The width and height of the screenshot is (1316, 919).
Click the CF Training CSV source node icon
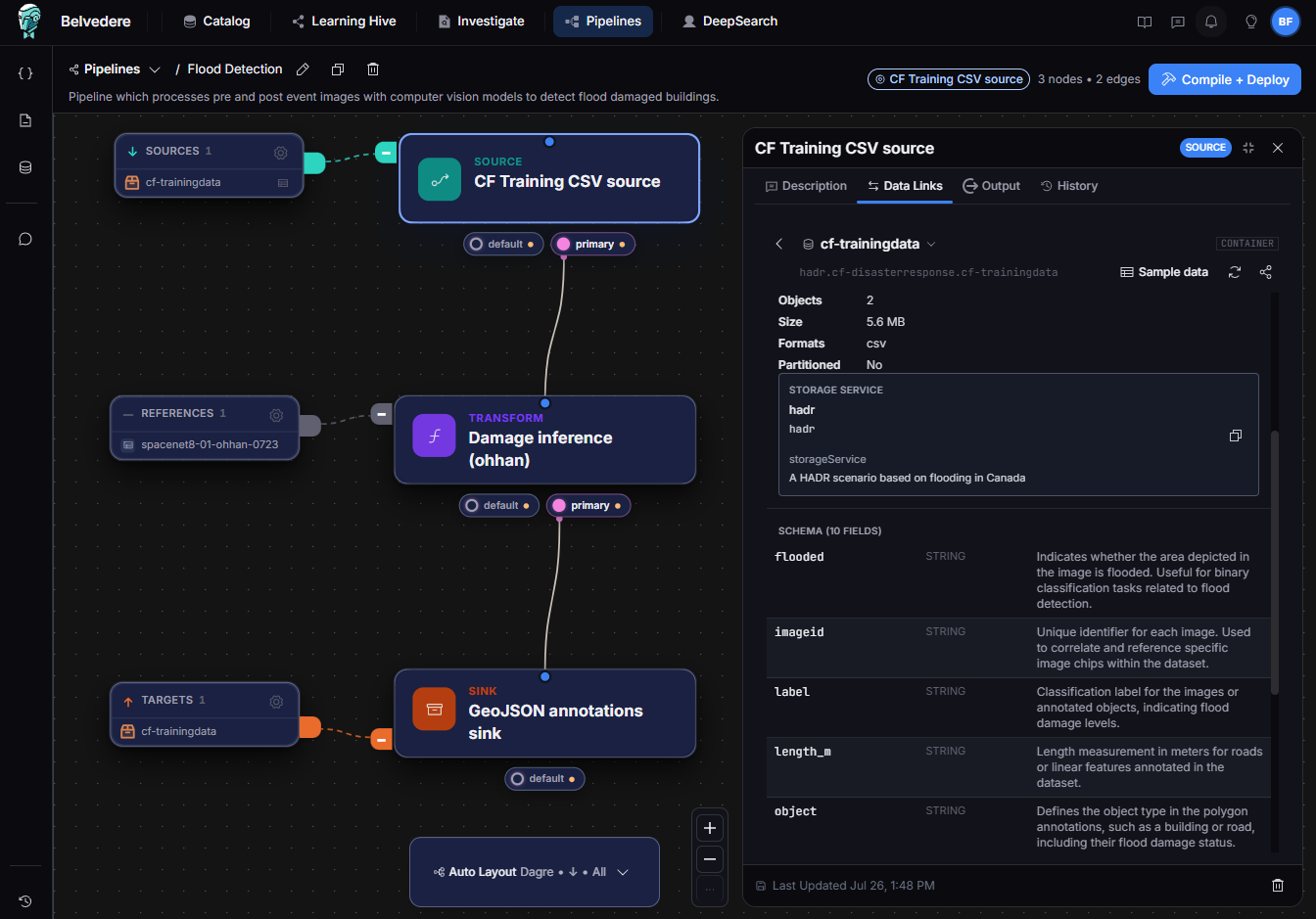point(440,180)
